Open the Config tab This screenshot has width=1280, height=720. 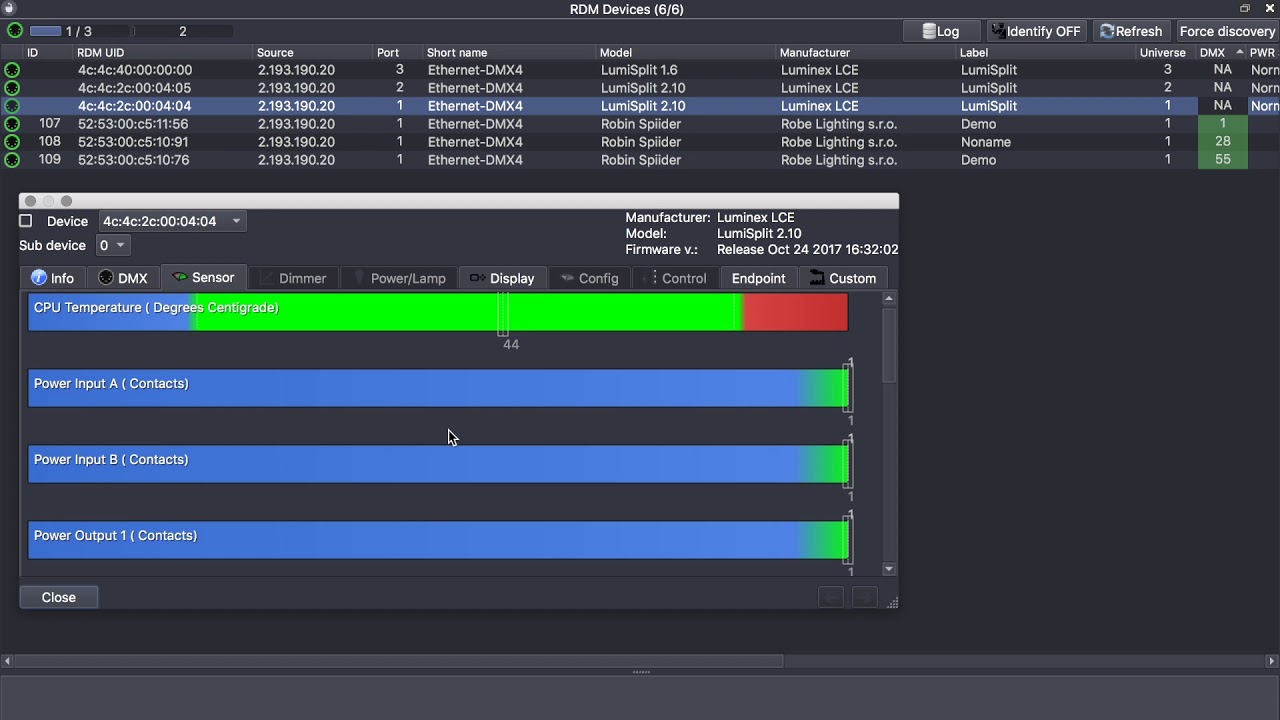coord(590,278)
